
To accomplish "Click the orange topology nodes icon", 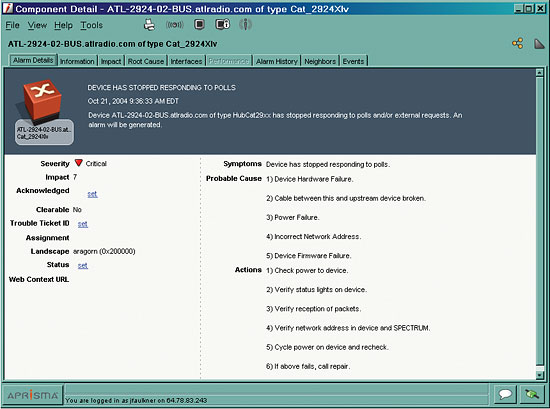I will click(x=518, y=43).
